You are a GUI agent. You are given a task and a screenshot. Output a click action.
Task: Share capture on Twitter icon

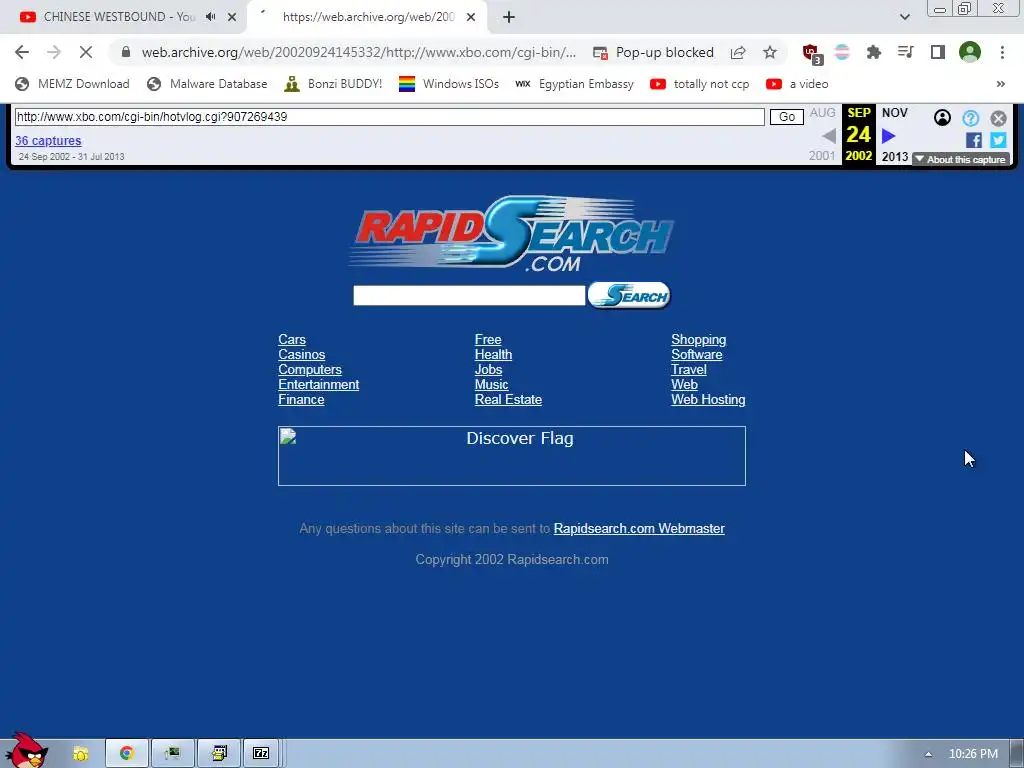tap(998, 140)
